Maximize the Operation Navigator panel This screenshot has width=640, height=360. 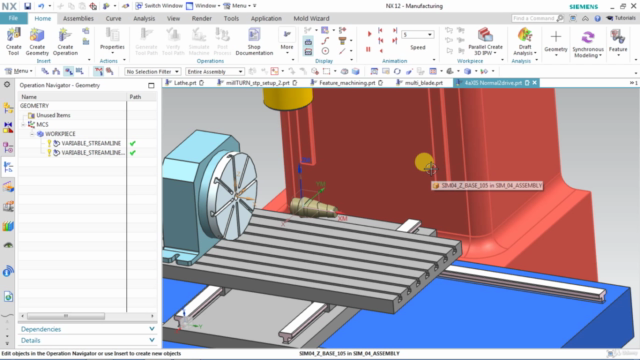click(x=151, y=85)
